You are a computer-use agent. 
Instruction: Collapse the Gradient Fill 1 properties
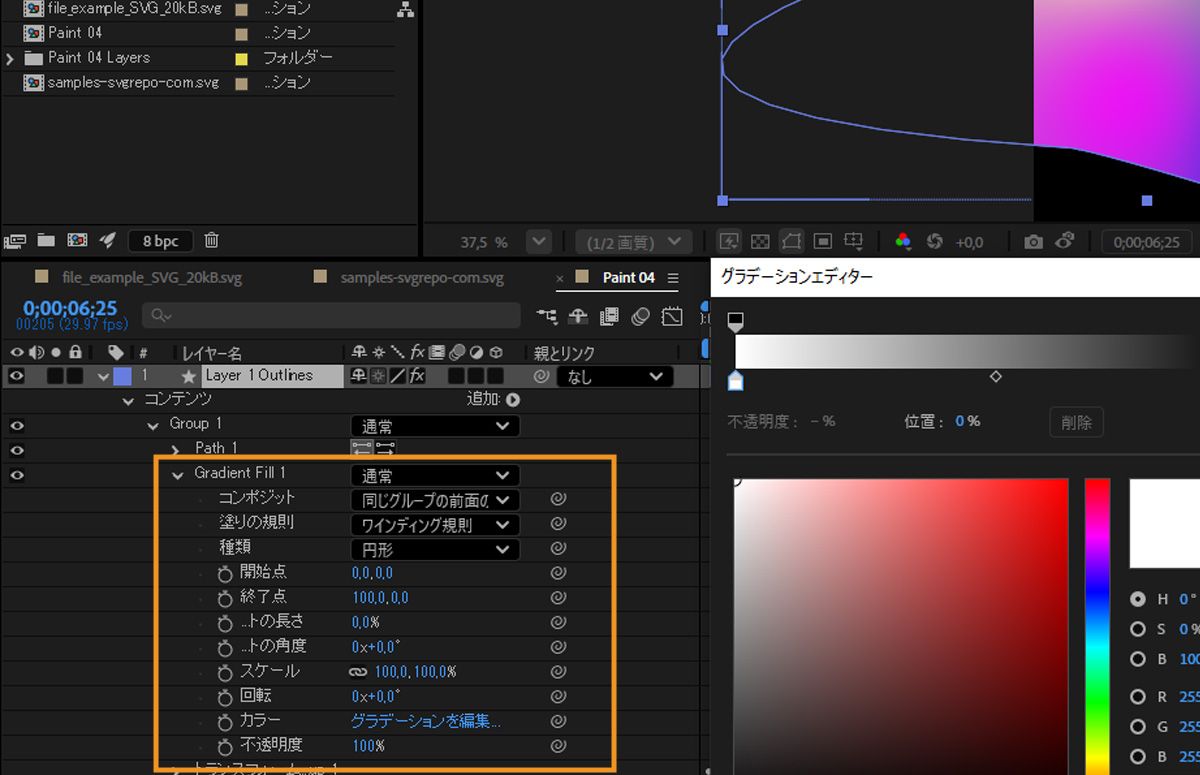pos(178,475)
